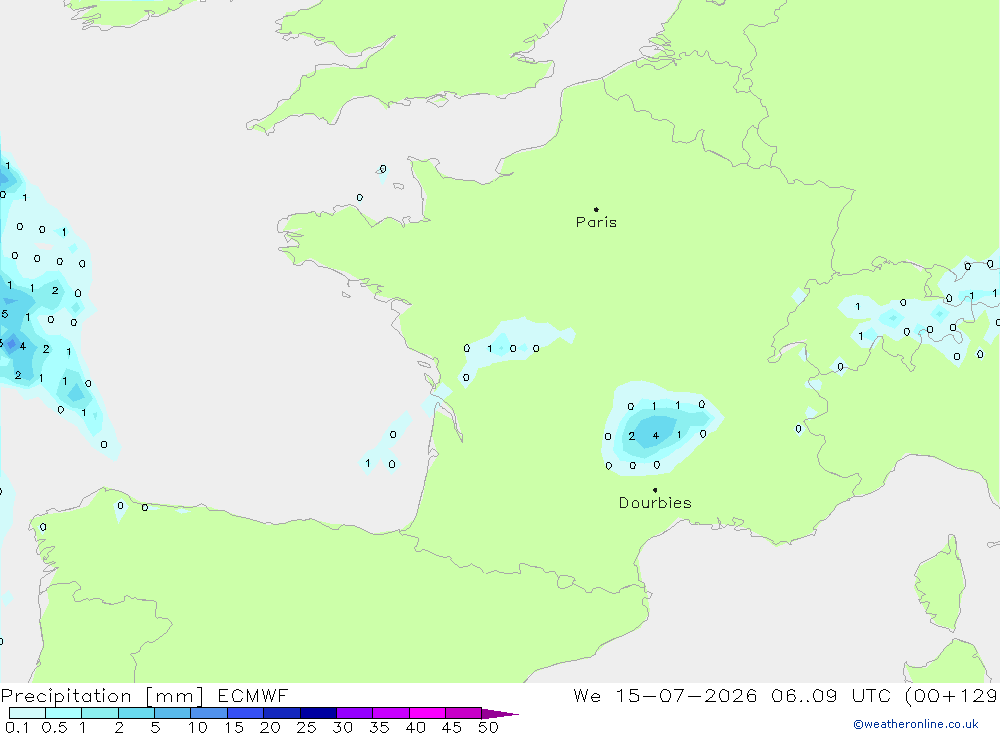Pick the navy swatch between 25 and 30
Viewport: 1000px width, 733px height.
[x=318, y=713]
